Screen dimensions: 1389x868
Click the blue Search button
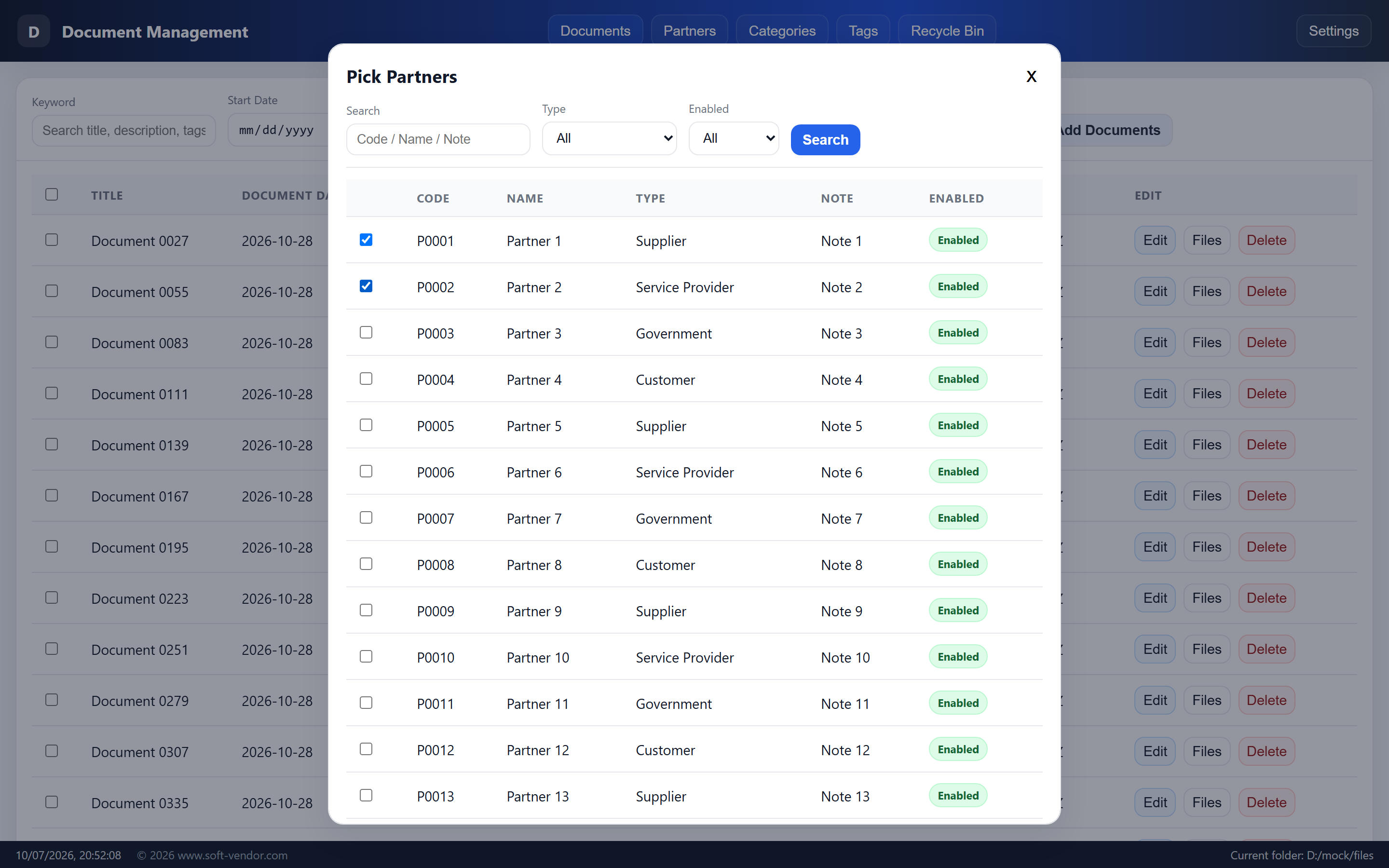pyautogui.click(x=825, y=139)
